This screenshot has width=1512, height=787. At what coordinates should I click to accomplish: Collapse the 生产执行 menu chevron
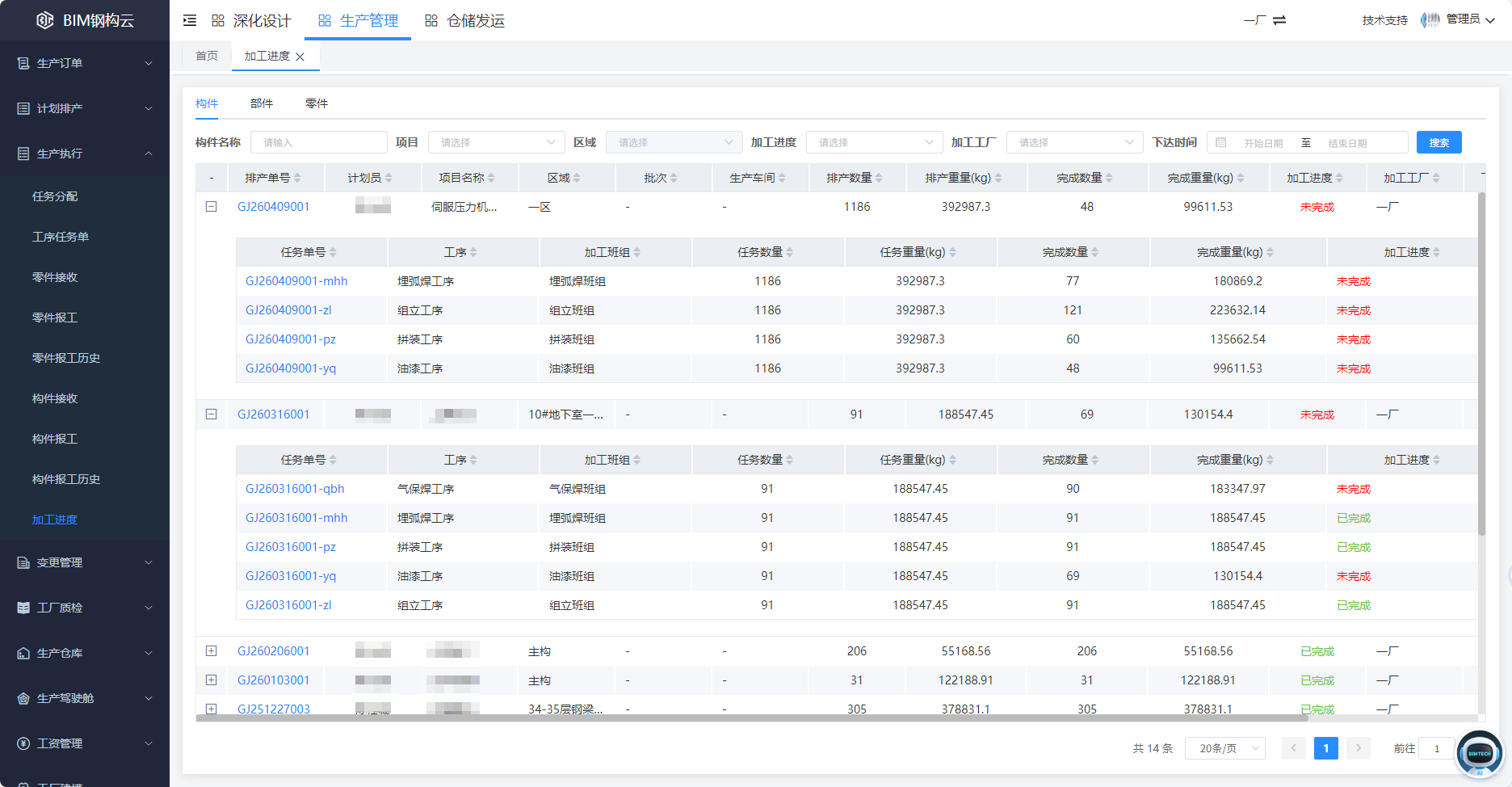pos(149,154)
